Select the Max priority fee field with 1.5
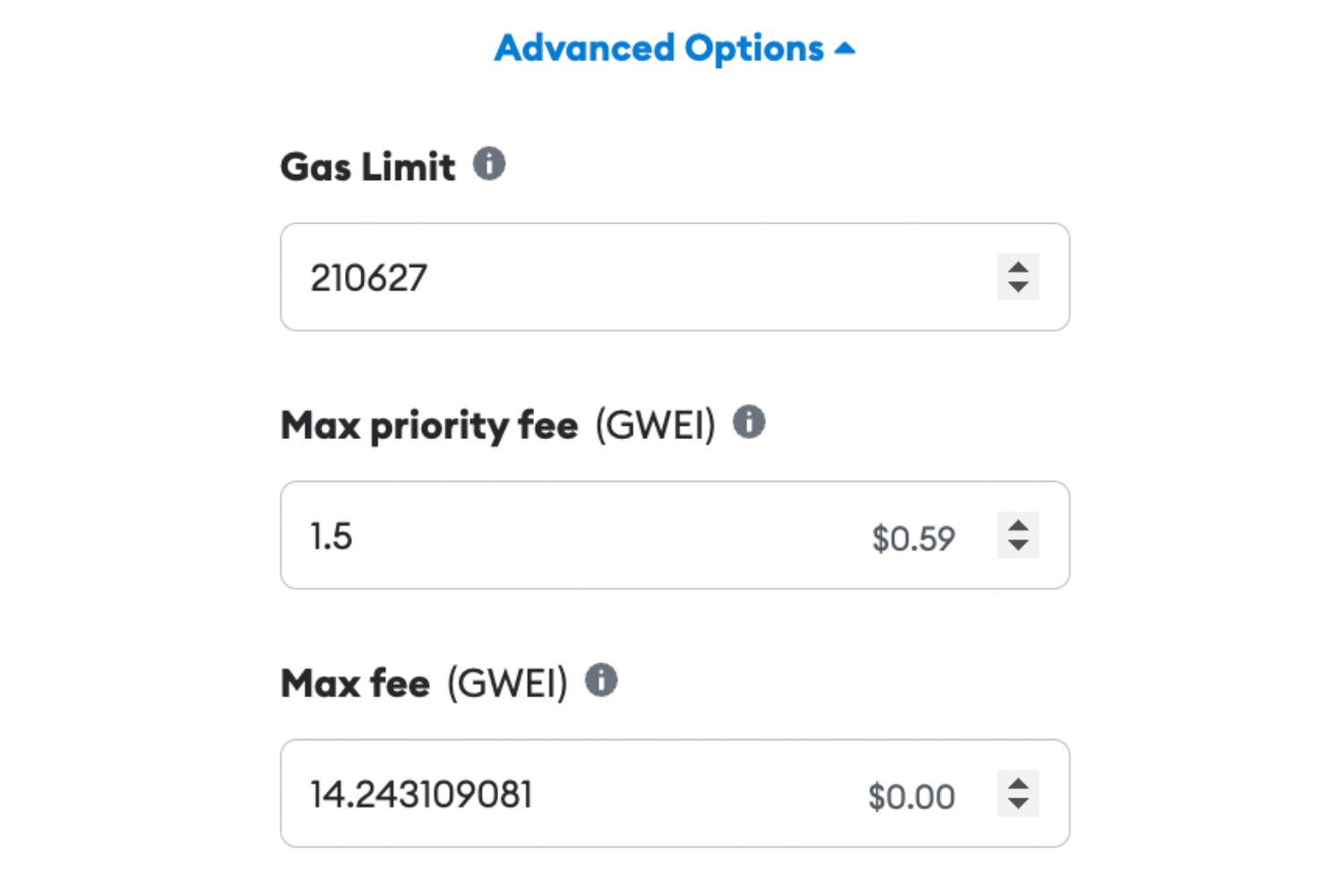This screenshot has height=896, width=1344. (x=675, y=535)
